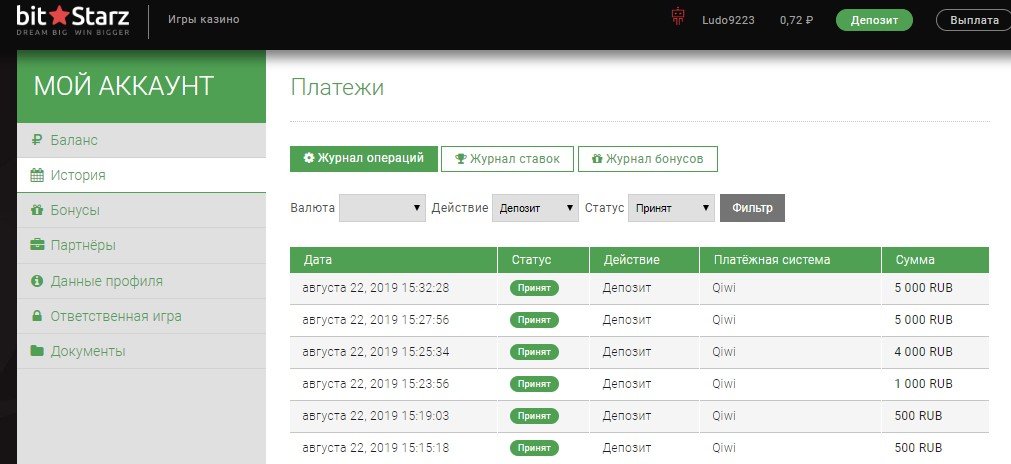Click the folder icon next to Документы

coord(37,351)
